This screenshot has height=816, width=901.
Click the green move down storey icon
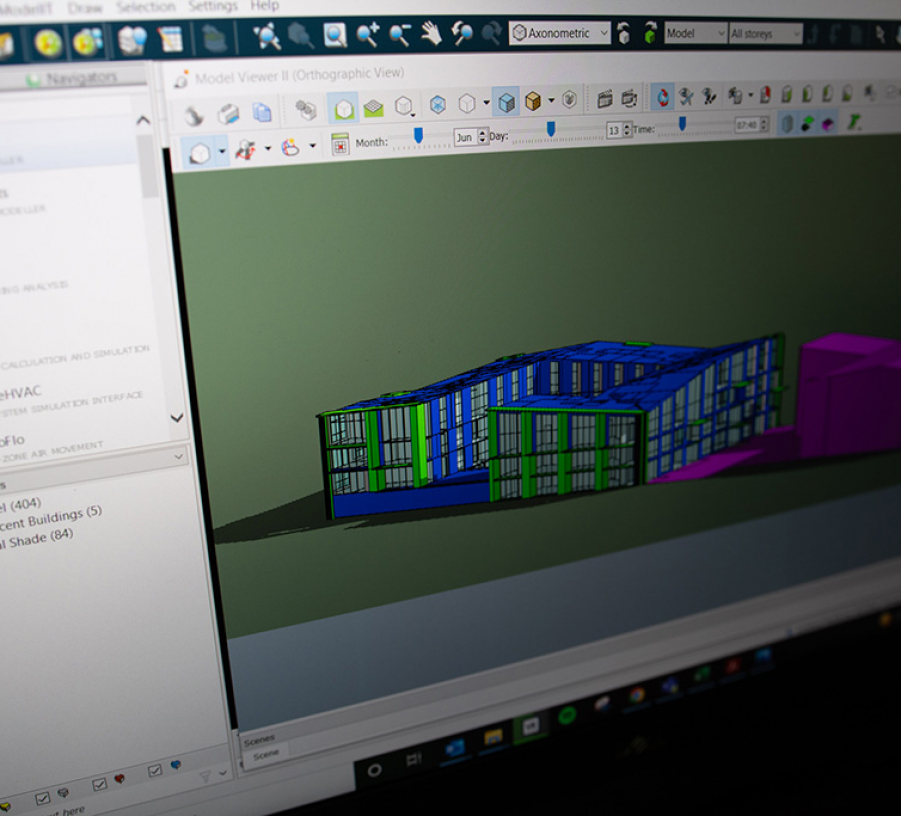pyautogui.click(x=650, y=32)
